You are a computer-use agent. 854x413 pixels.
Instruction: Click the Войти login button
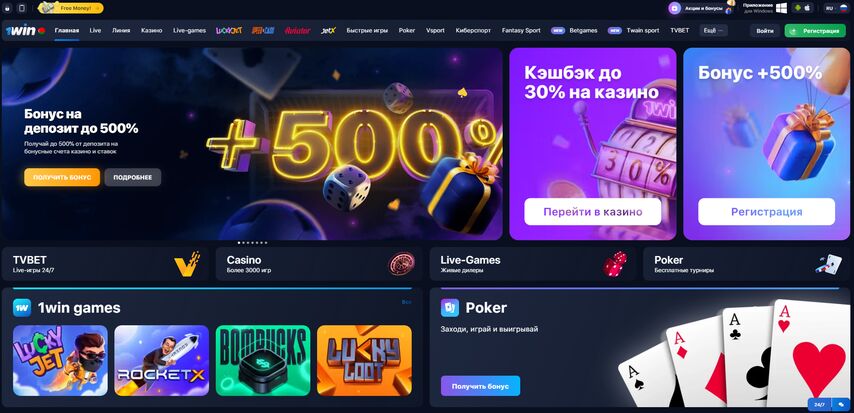(765, 31)
